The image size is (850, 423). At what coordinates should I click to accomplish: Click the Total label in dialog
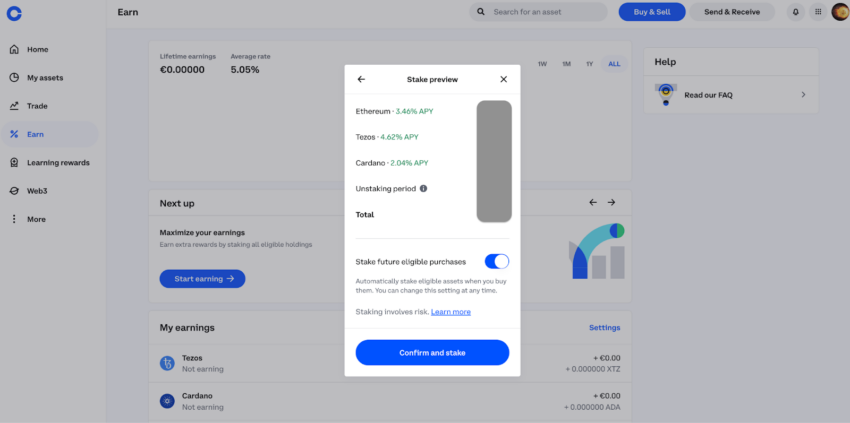tap(365, 215)
